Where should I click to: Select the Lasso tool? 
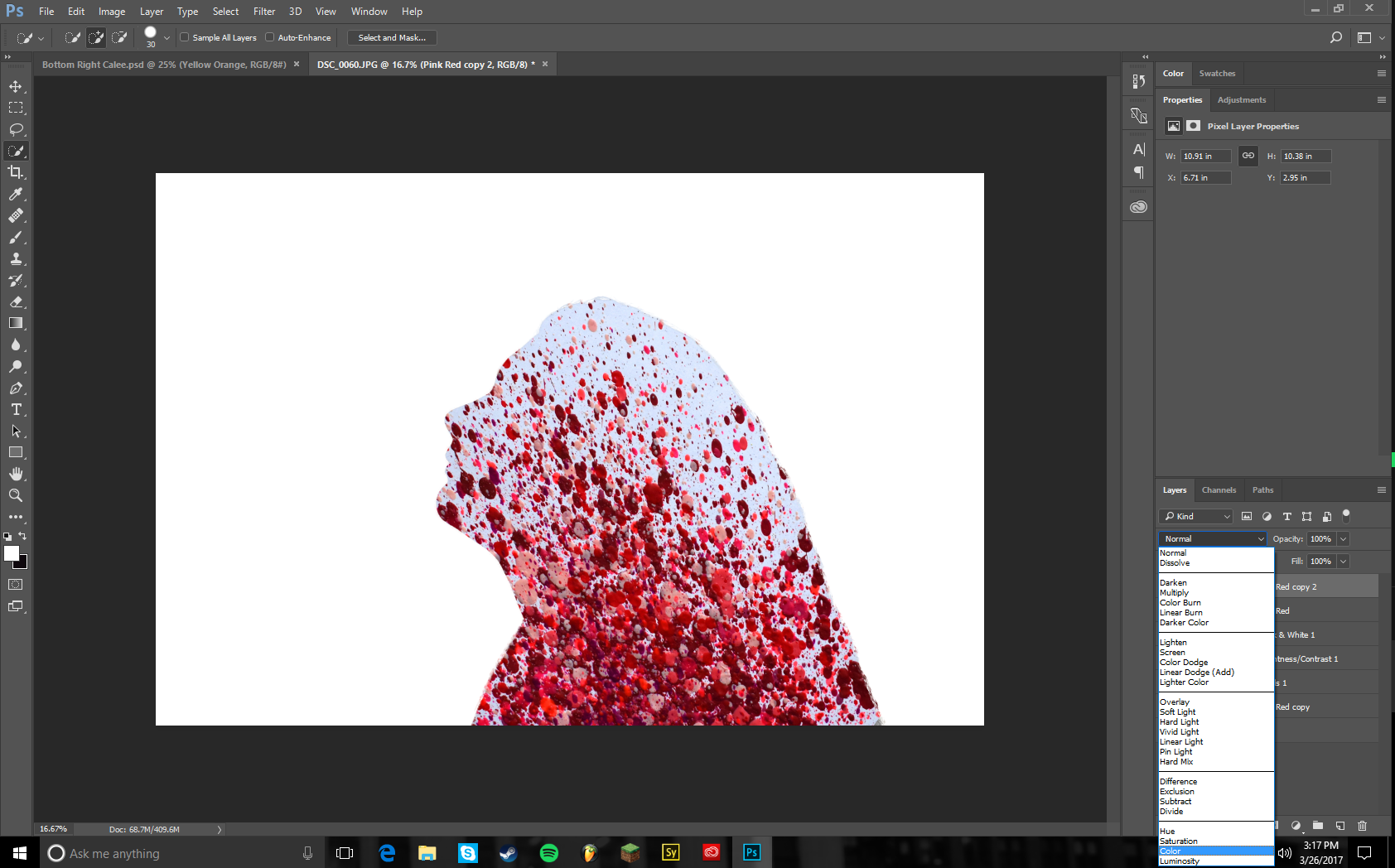pyautogui.click(x=16, y=129)
